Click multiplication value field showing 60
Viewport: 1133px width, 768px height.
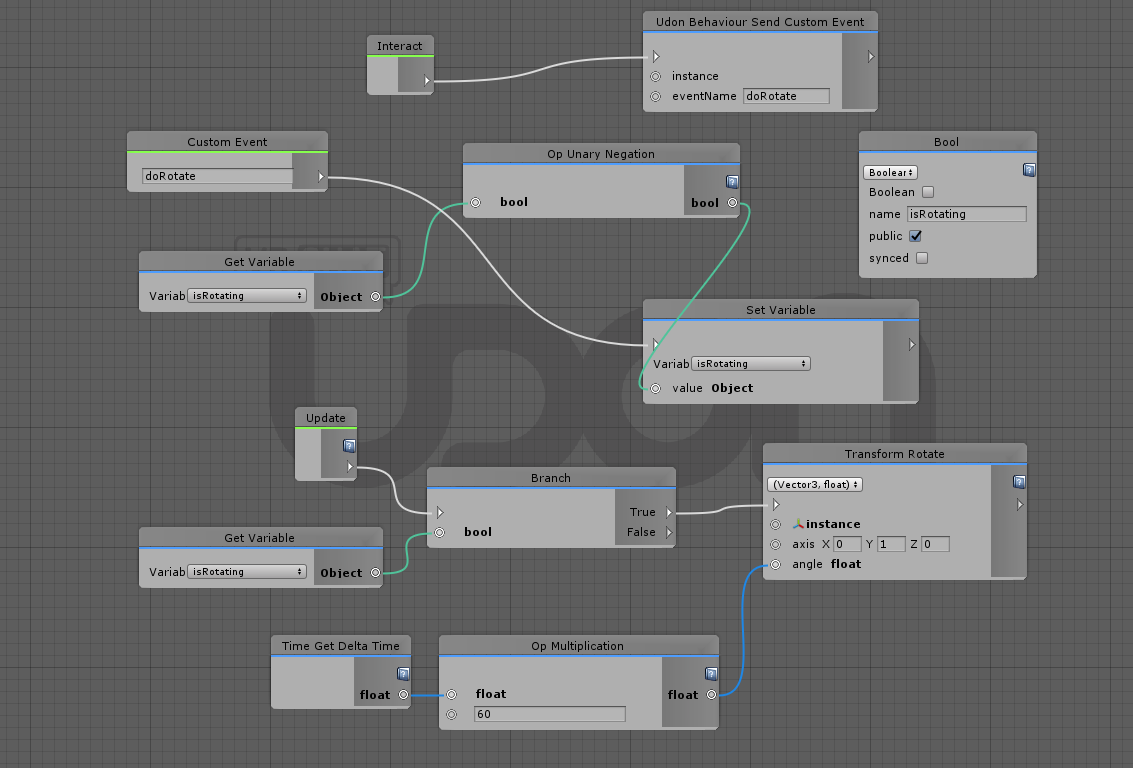click(x=550, y=715)
